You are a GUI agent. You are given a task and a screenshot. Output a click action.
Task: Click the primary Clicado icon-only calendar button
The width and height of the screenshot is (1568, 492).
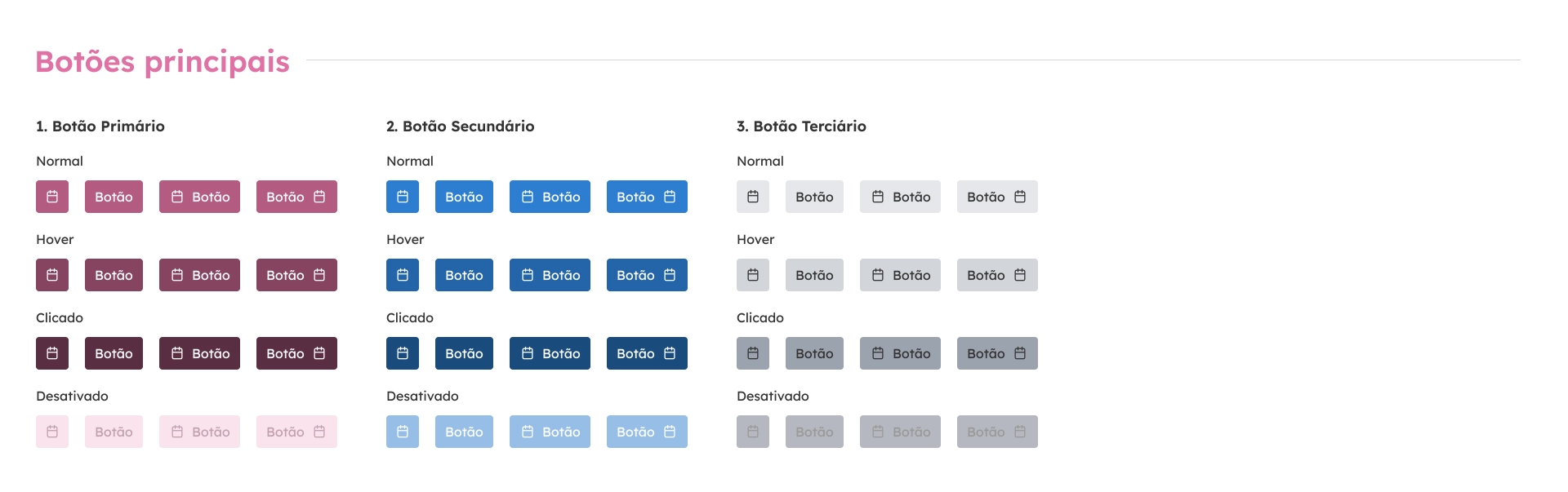(x=52, y=353)
